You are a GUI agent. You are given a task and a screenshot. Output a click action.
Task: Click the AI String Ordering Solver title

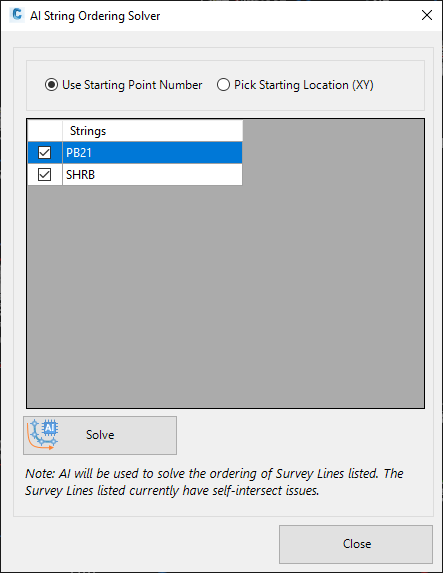(x=95, y=16)
